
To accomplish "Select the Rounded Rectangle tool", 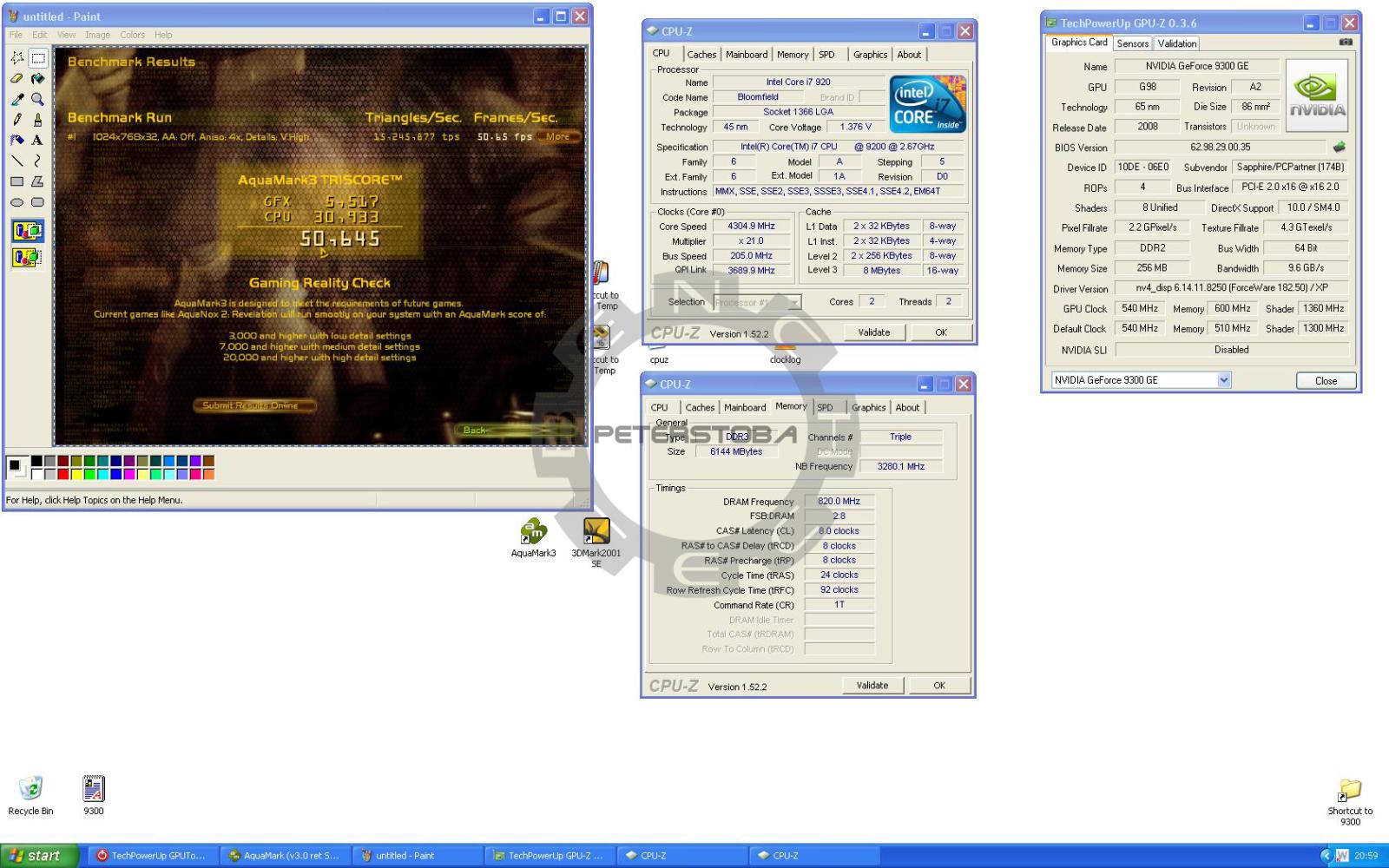I will click(38, 202).
